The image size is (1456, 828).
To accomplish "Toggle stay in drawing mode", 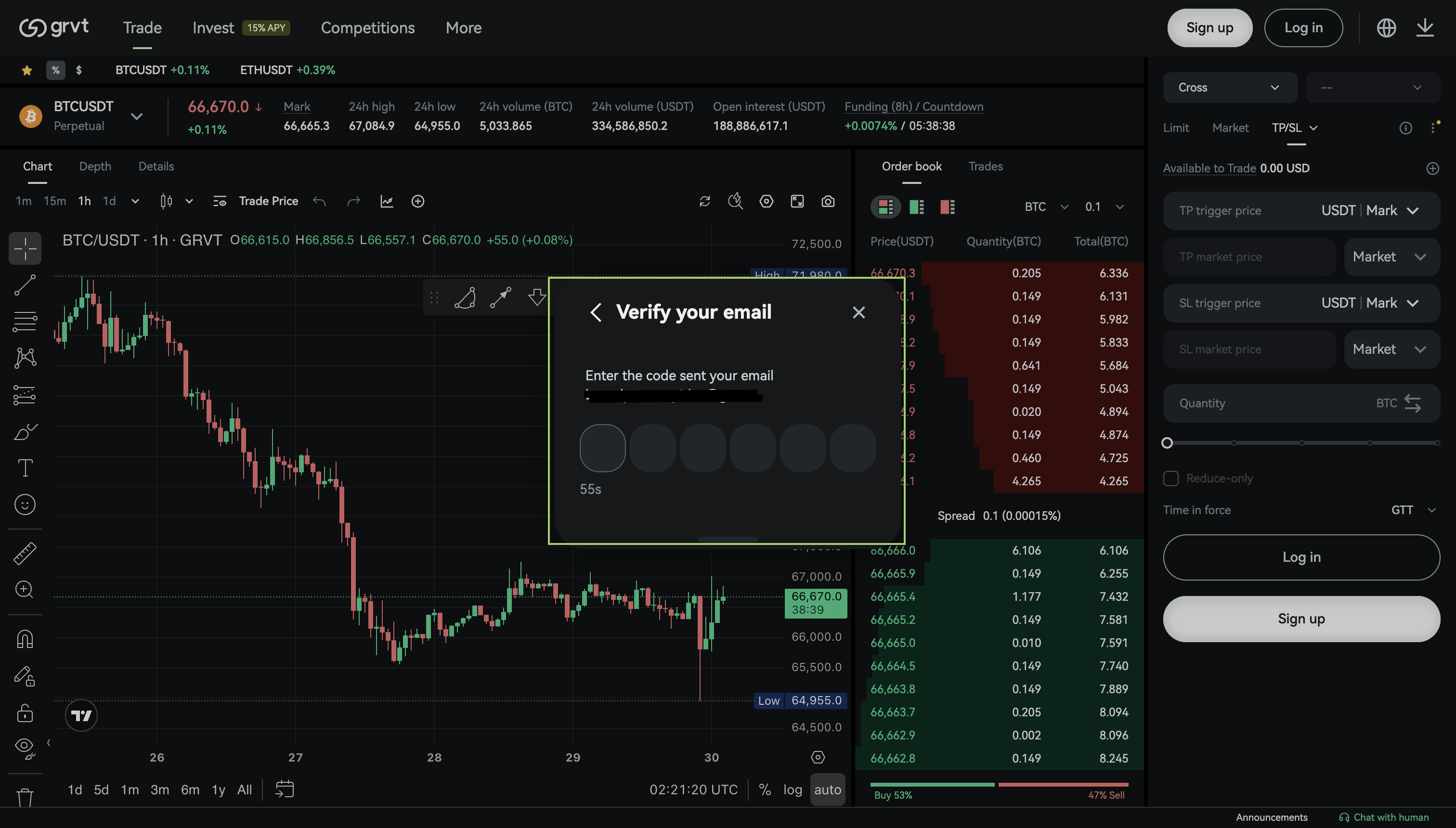I will point(25,676).
